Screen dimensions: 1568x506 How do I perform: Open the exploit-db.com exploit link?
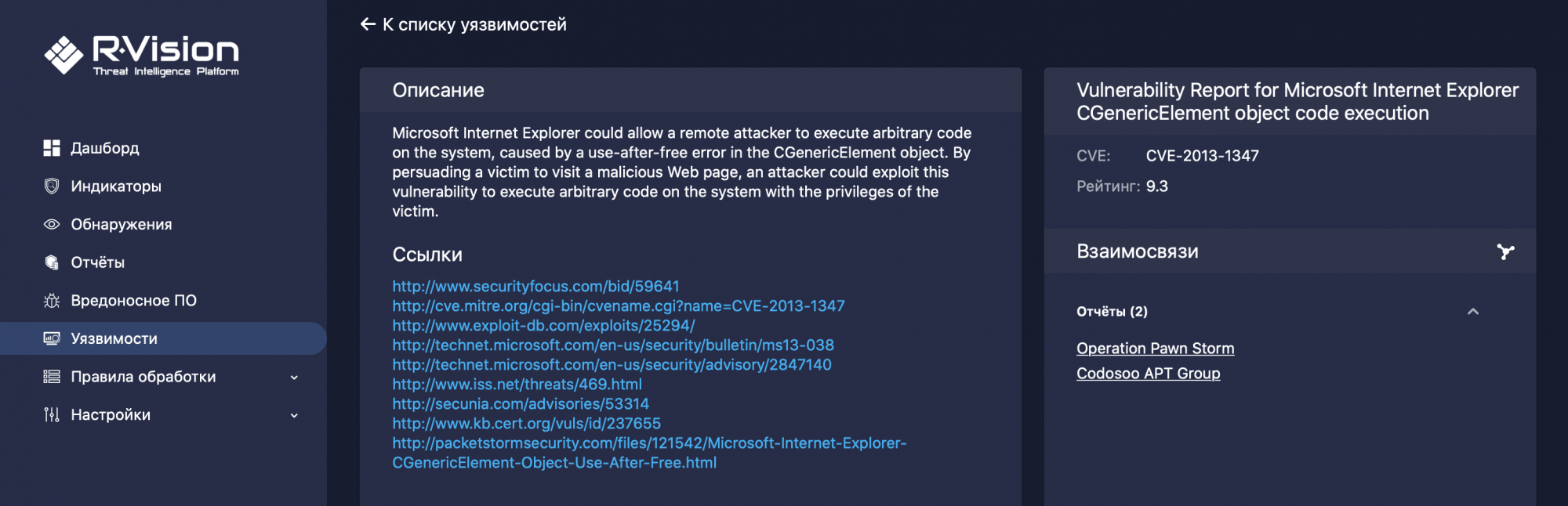[x=543, y=326]
